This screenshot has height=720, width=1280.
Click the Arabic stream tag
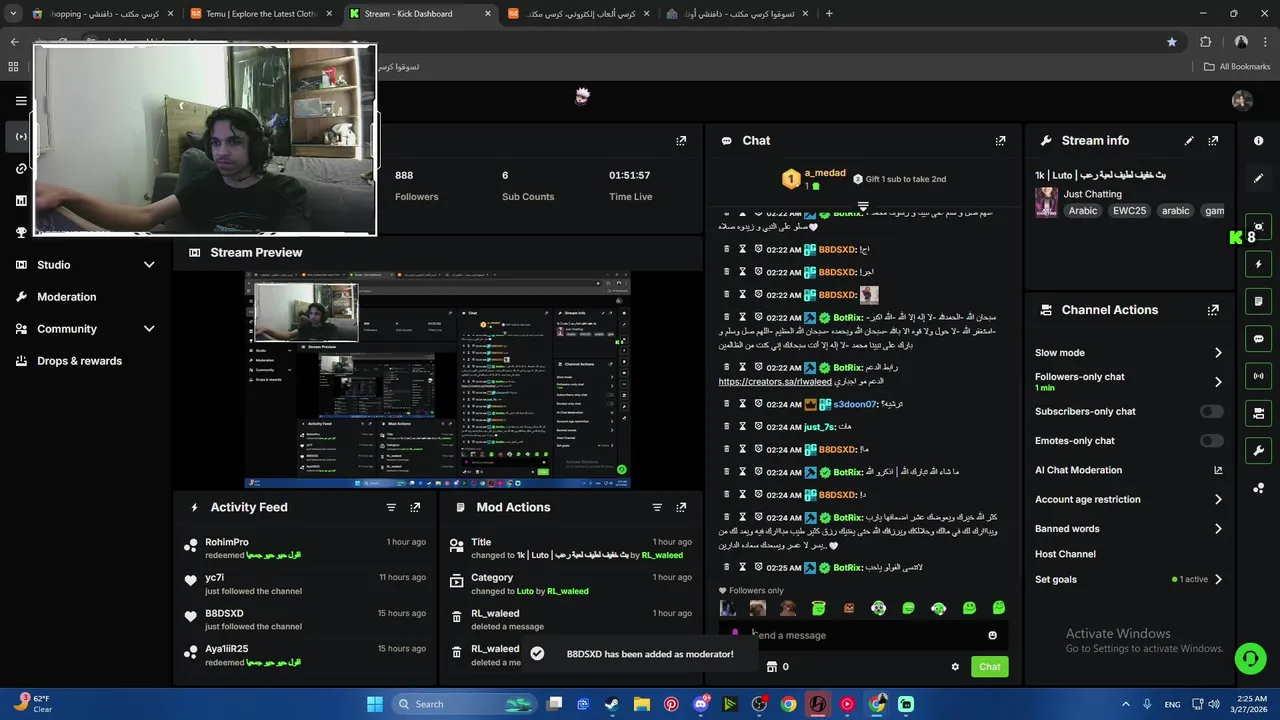[x=1082, y=211]
